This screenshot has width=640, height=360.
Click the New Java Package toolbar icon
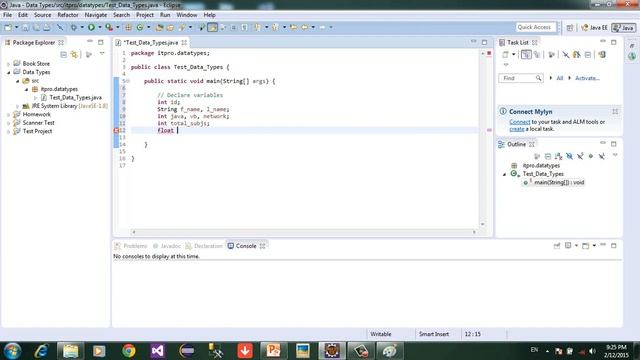[x=128, y=27]
